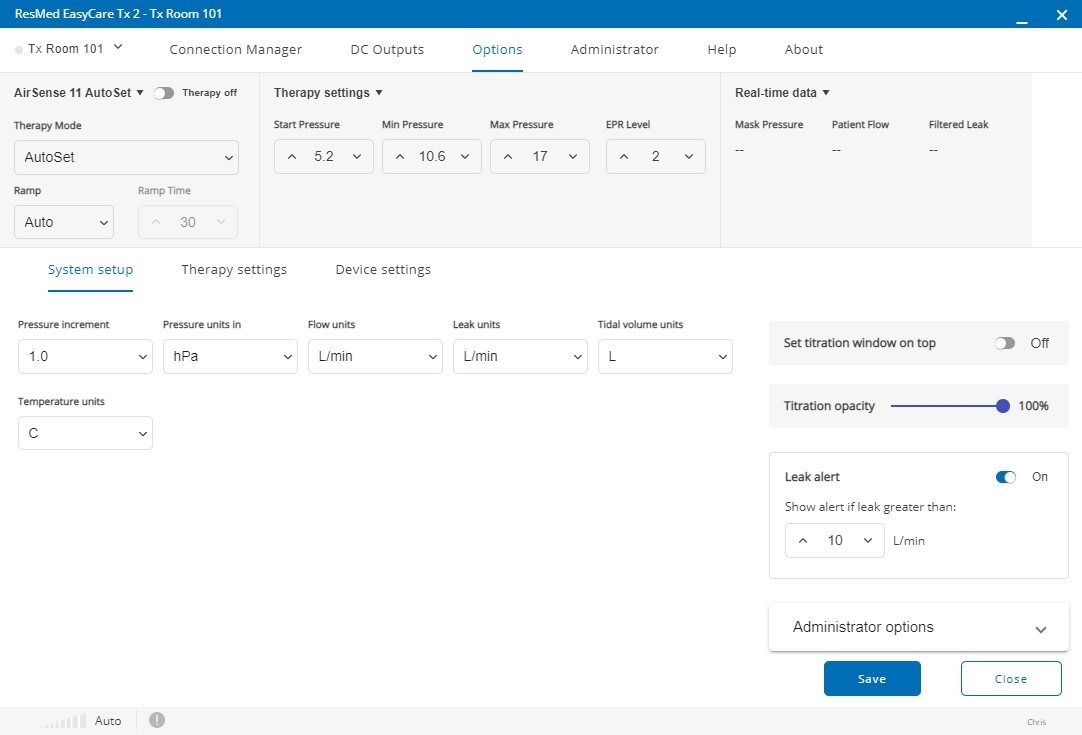Open the AirSense 11 AutoSet device dropdown
Viewport: 1082px width, 735px height.
click(140, 92)
